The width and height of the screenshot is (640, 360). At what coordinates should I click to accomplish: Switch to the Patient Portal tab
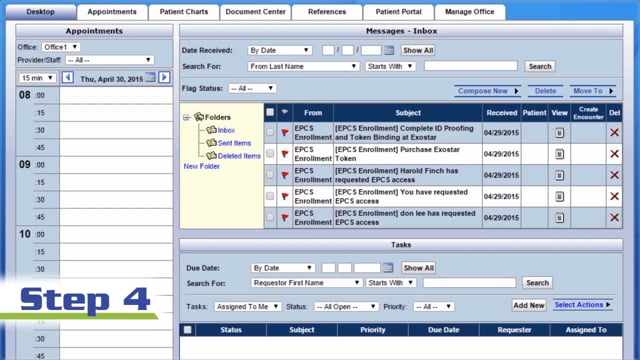pyautogui.click(x=398, y=12)
